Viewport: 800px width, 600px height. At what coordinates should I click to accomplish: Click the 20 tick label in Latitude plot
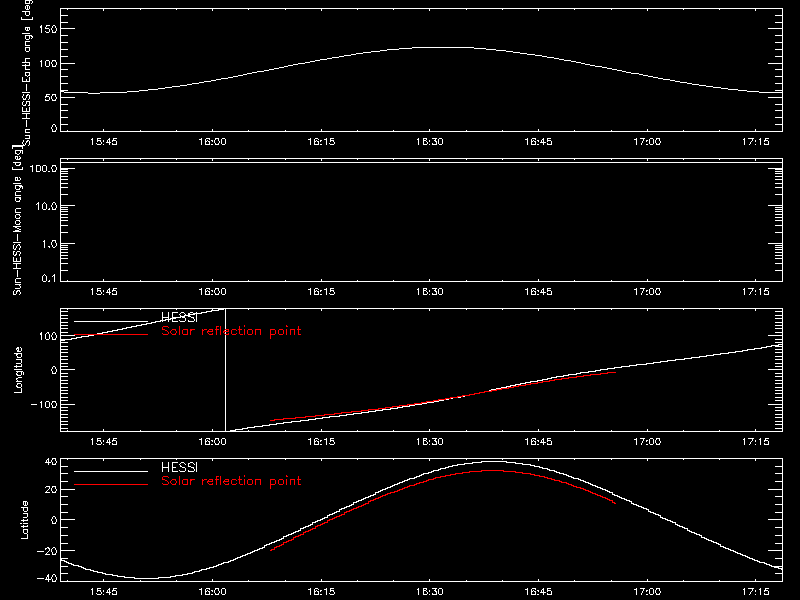[51, 489]
